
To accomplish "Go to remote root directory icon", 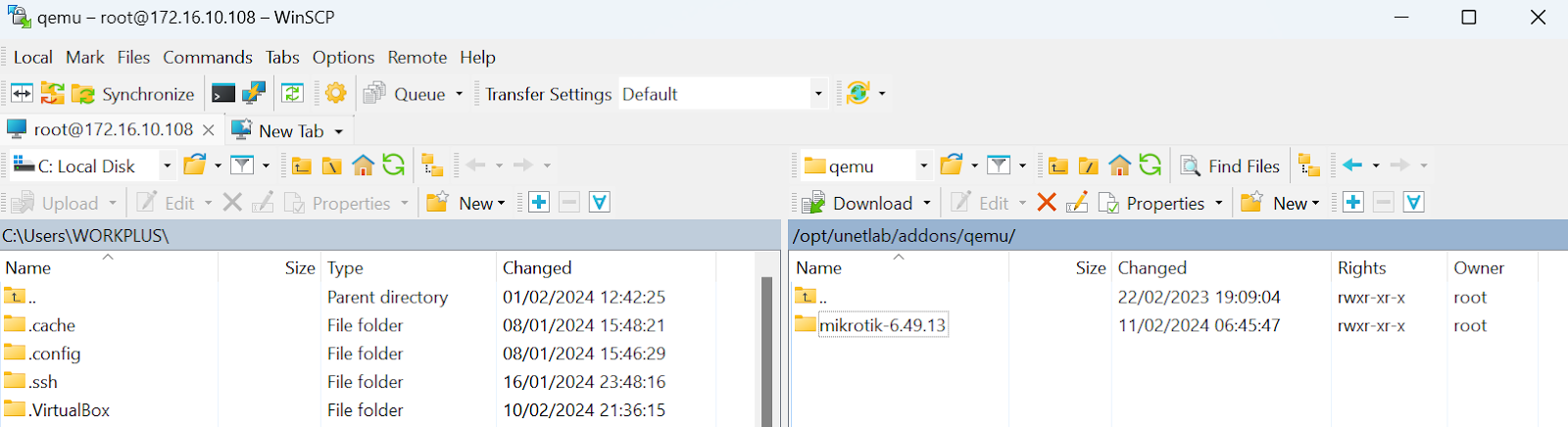I will (x=1089, y=166).
